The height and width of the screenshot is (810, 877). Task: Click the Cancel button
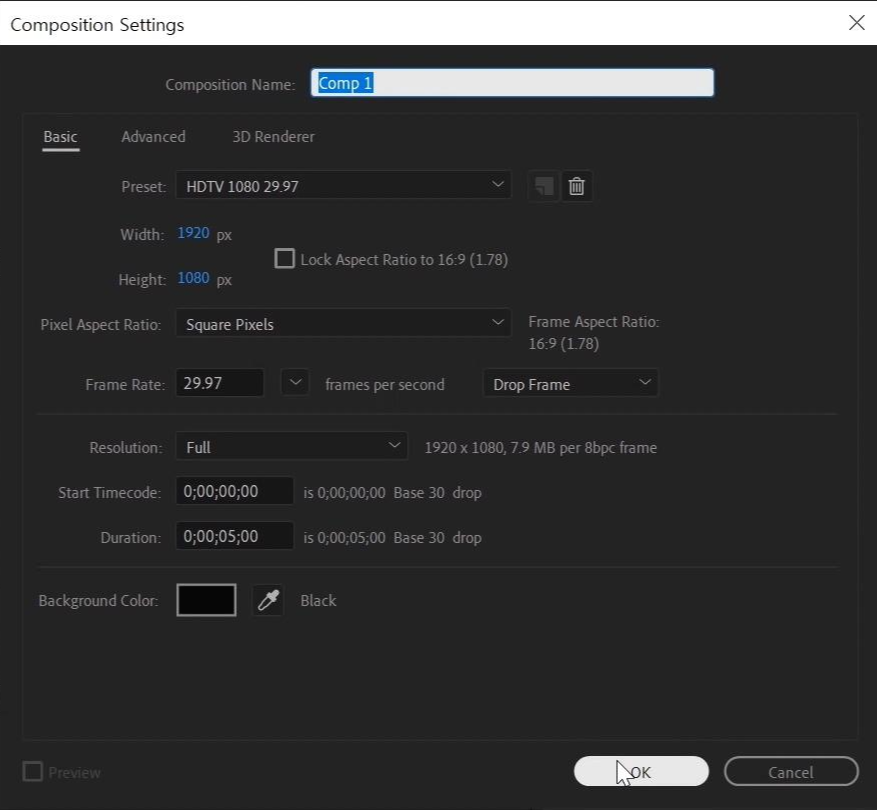pos(791,771)
